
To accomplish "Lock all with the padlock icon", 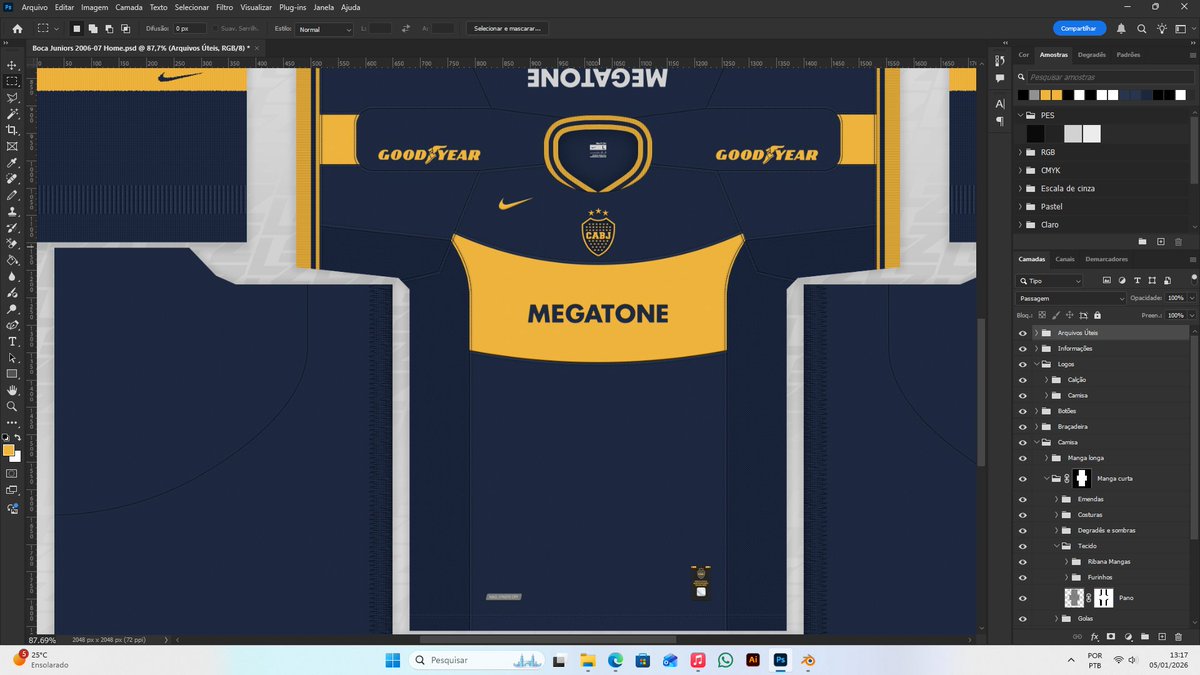I will pyautogui.click(x=1097, y=315).
